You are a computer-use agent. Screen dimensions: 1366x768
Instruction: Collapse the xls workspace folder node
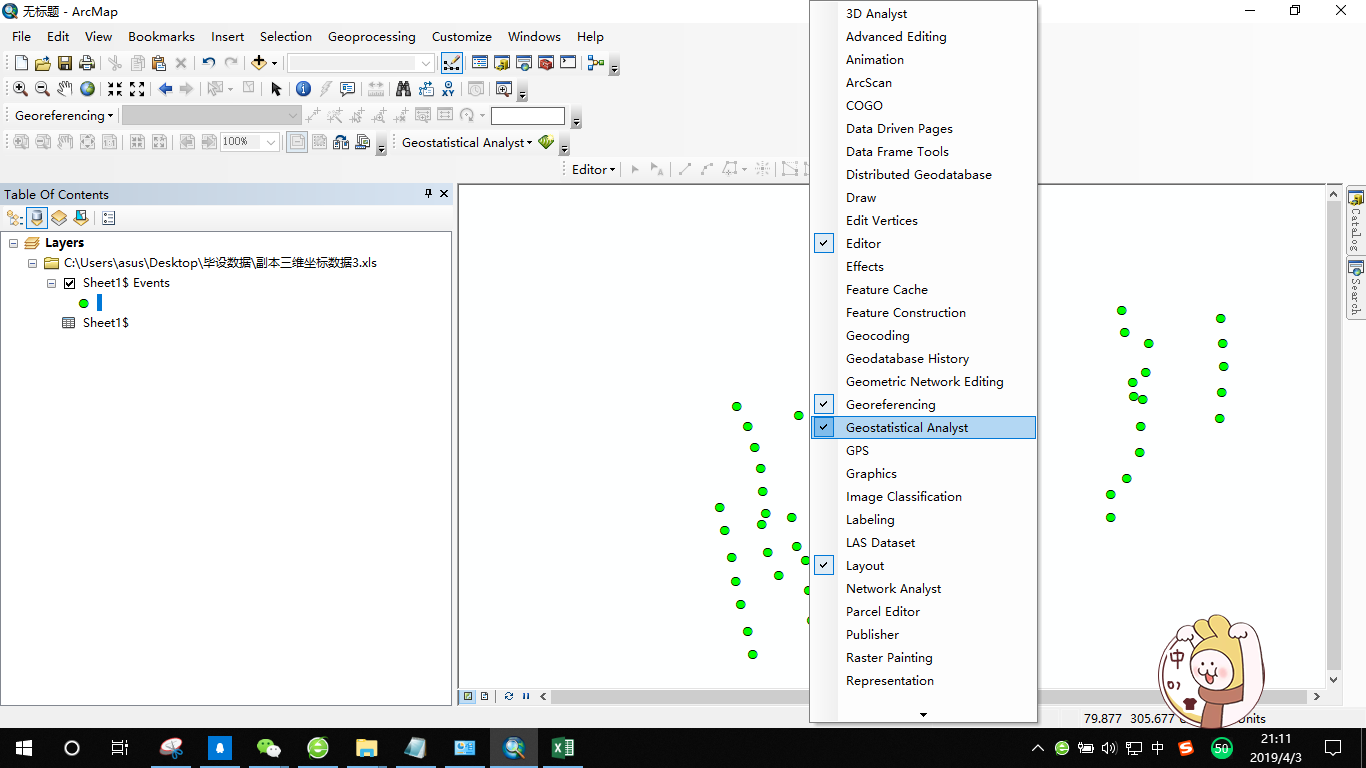[33, 263]
